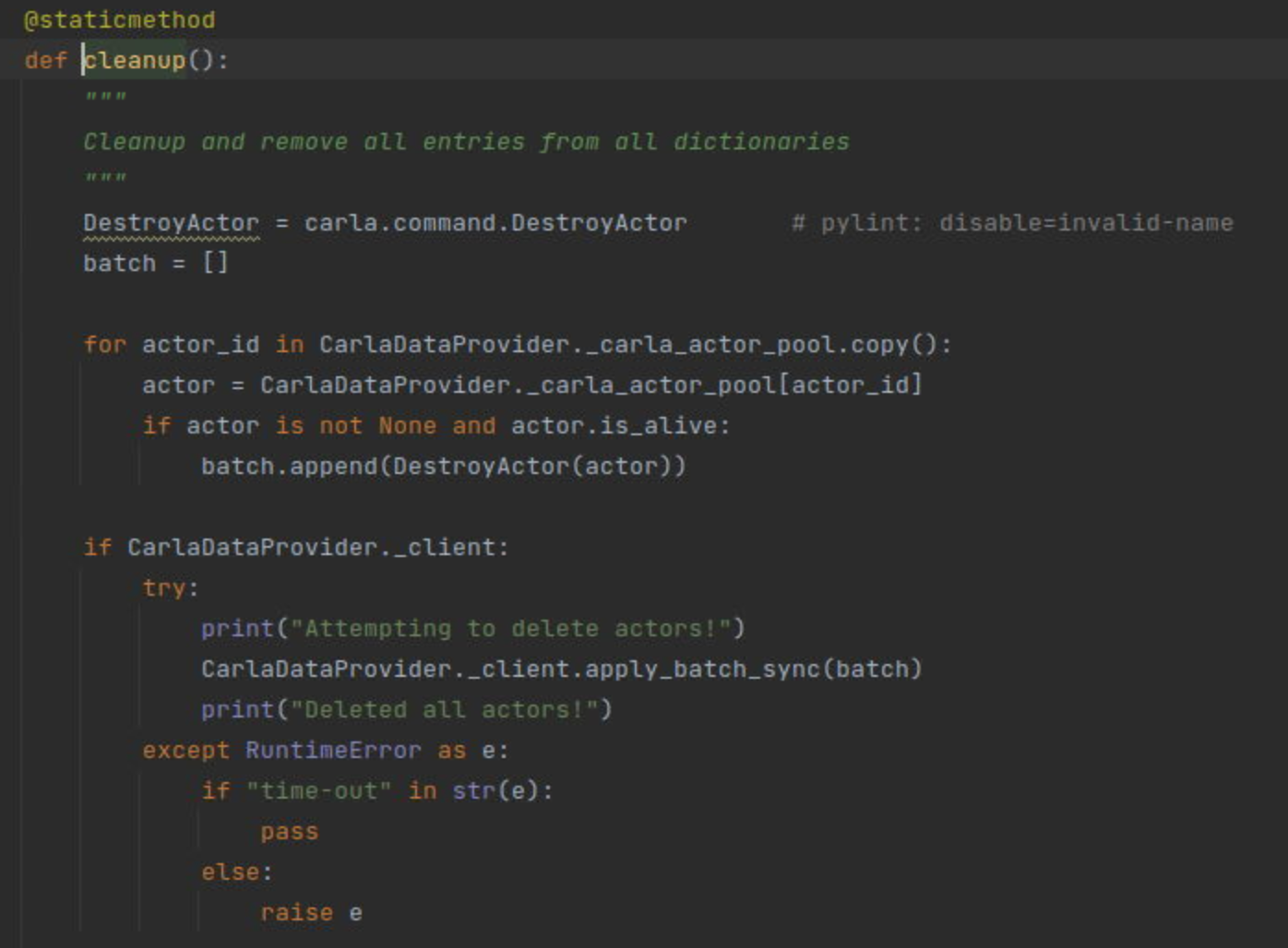Click the pass statement
The width and height of the screenshot is (1288, 948).
(x=291, y=831)
